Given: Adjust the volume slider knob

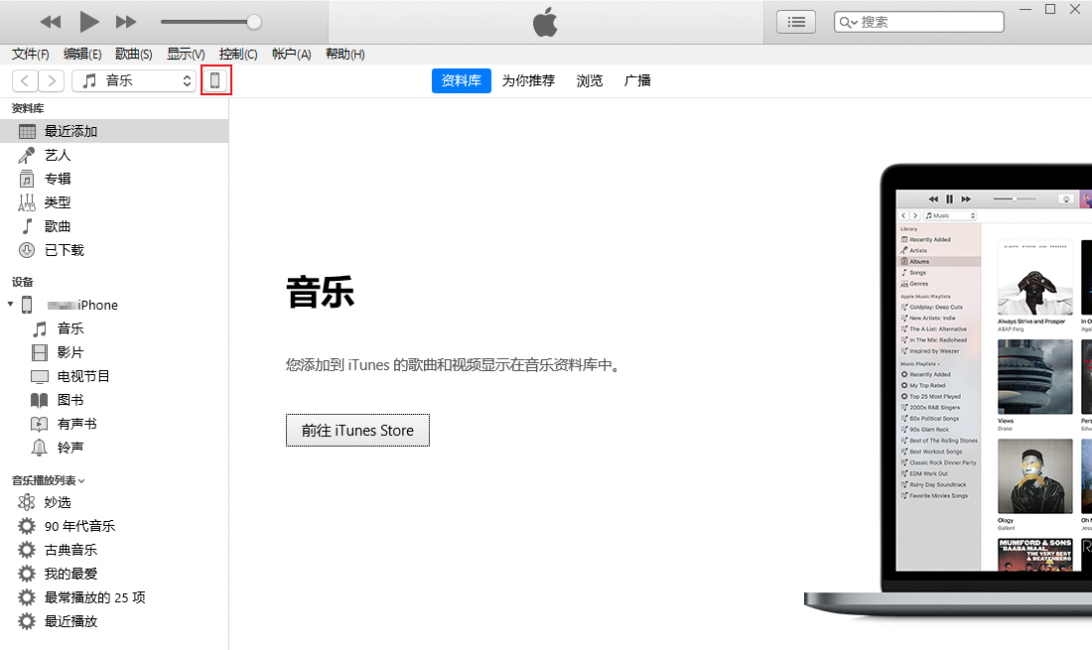Looking at the screenshot, I should pyautogui.click(x=254, y=22).
